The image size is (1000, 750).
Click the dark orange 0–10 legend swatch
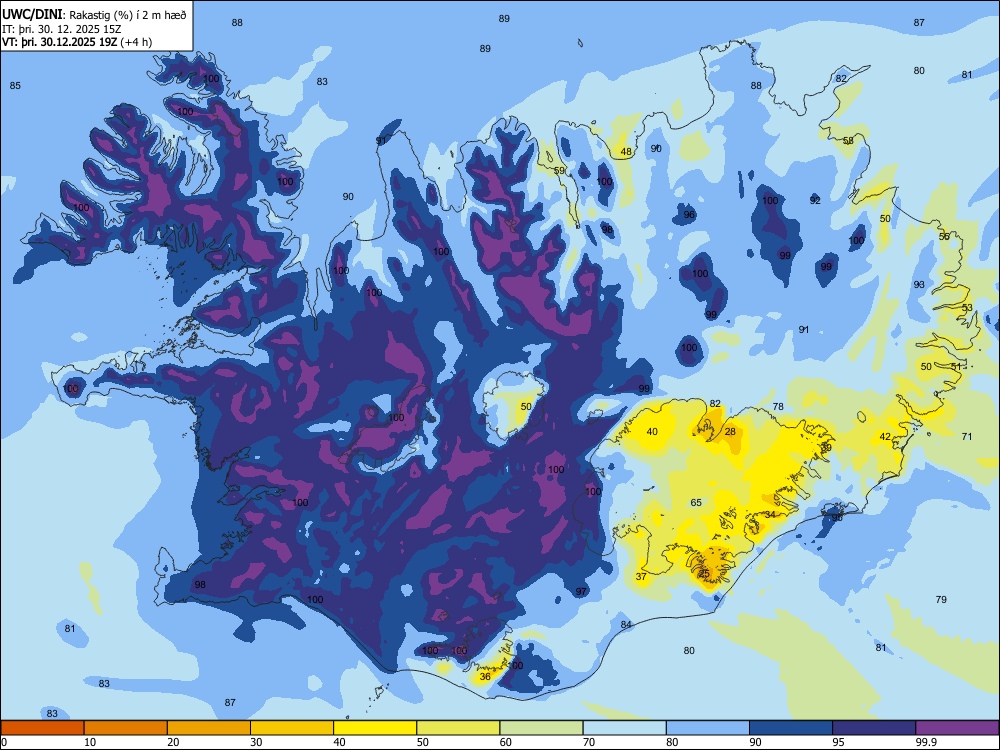point(42,728)
